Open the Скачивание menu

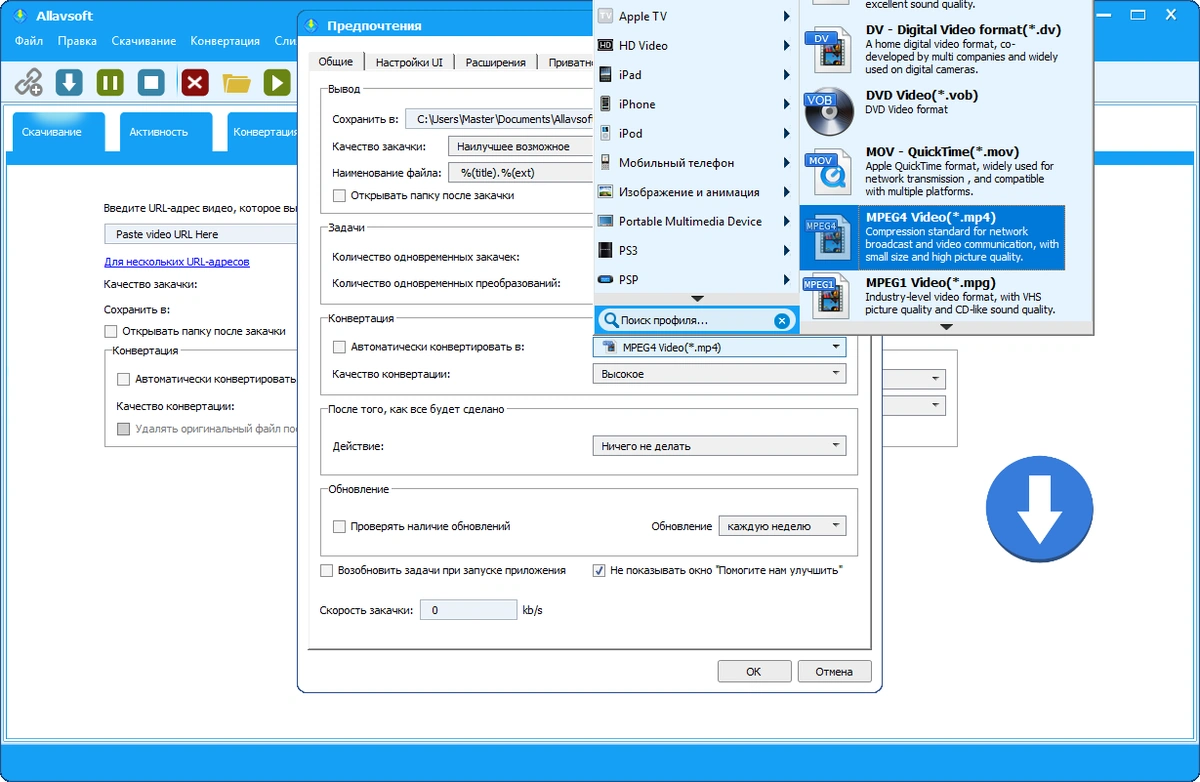pyautogui.click(x=143, y=41)
